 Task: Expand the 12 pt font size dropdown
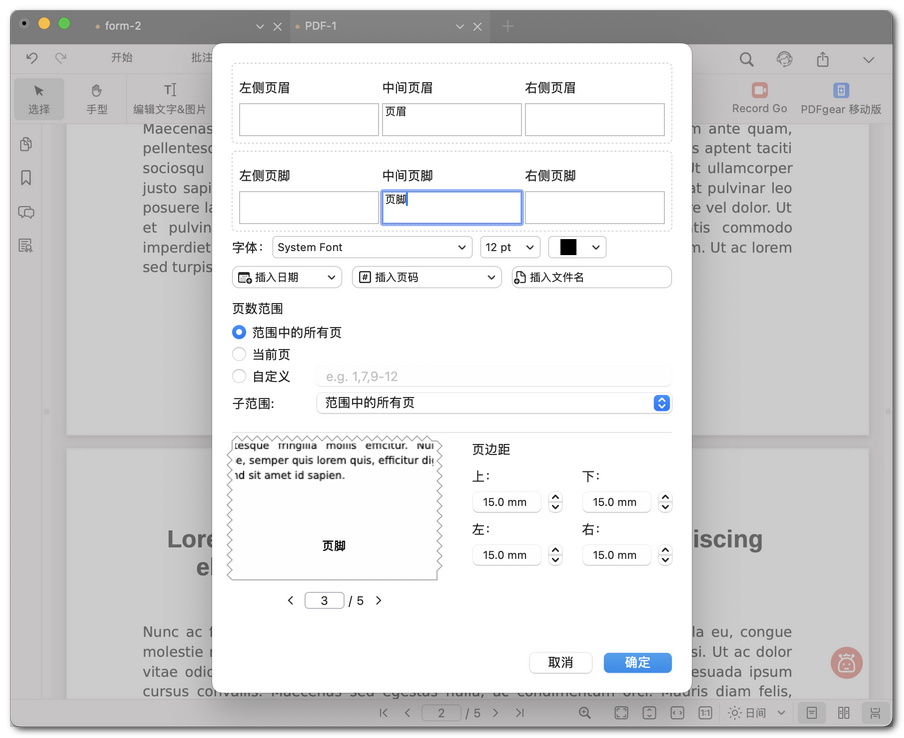(510, 247)
